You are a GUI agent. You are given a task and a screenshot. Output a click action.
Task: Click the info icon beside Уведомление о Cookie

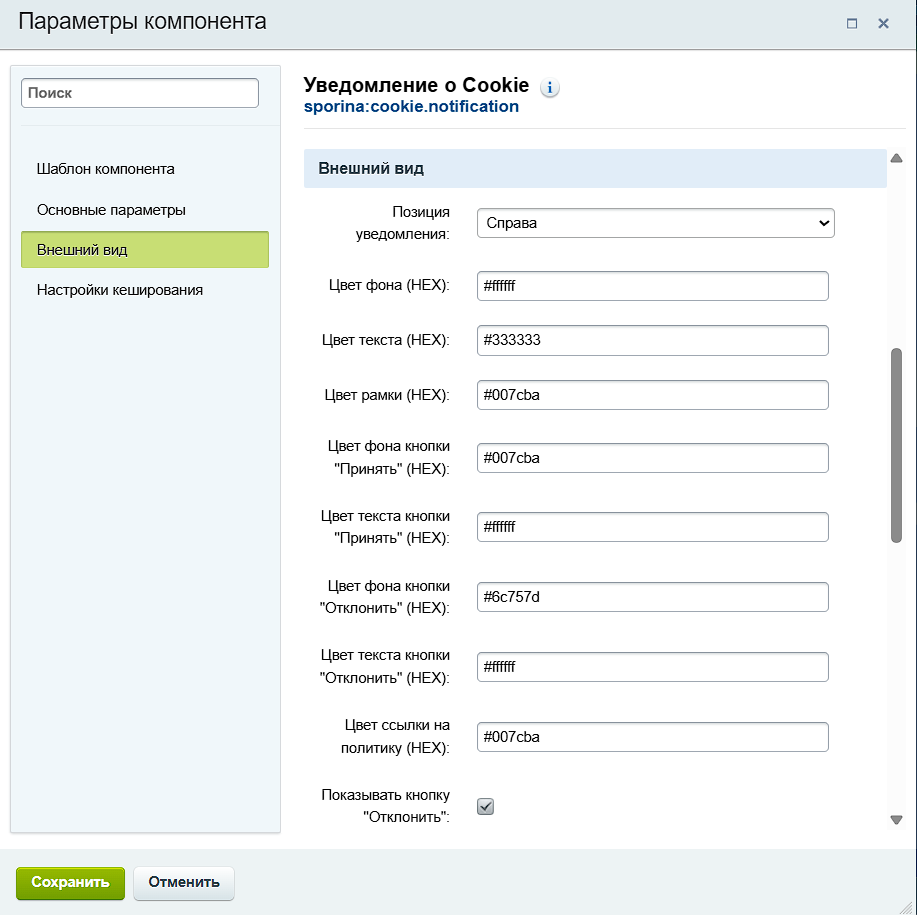[550, 88]
